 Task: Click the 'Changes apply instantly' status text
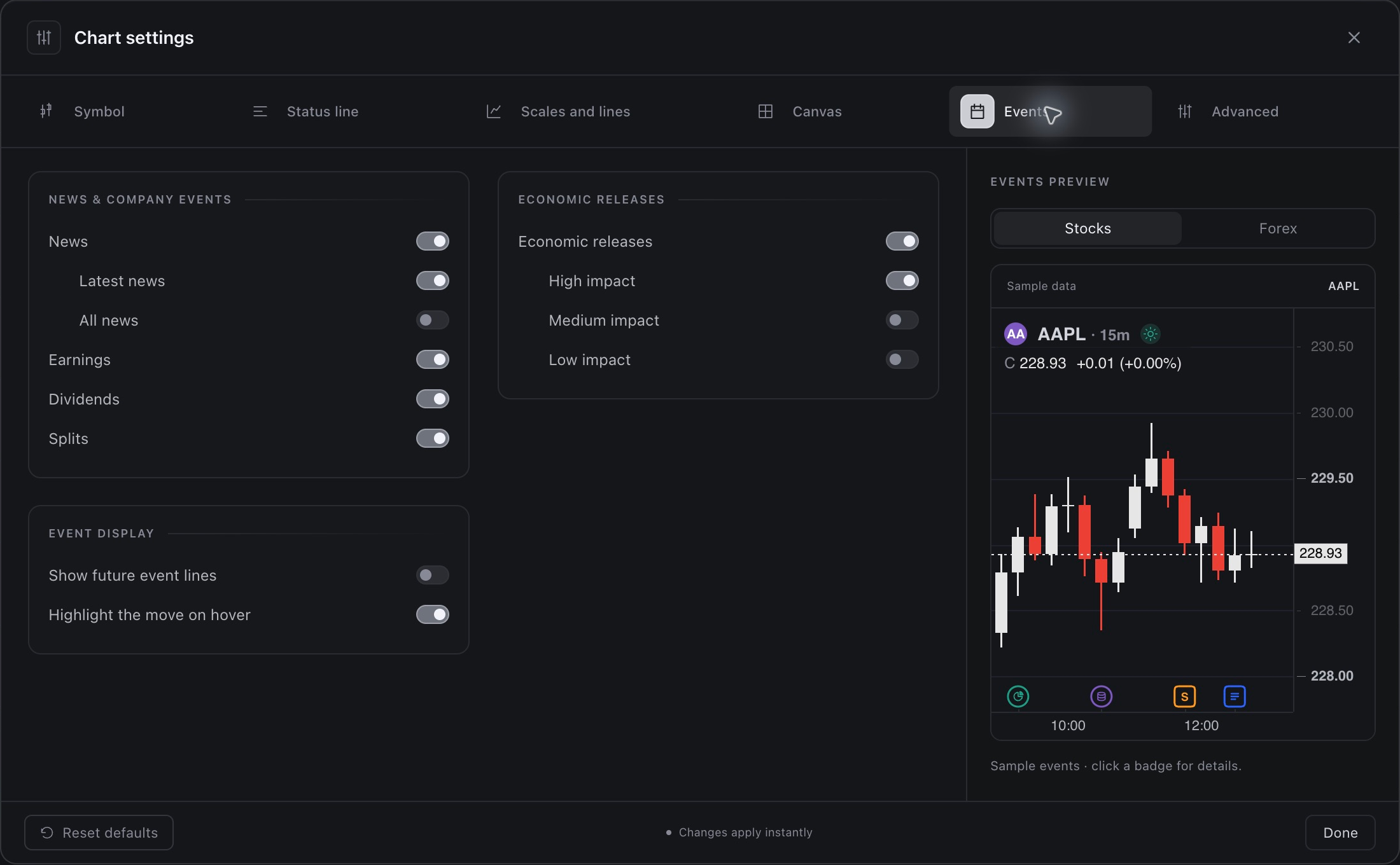[x=745, y=833]
